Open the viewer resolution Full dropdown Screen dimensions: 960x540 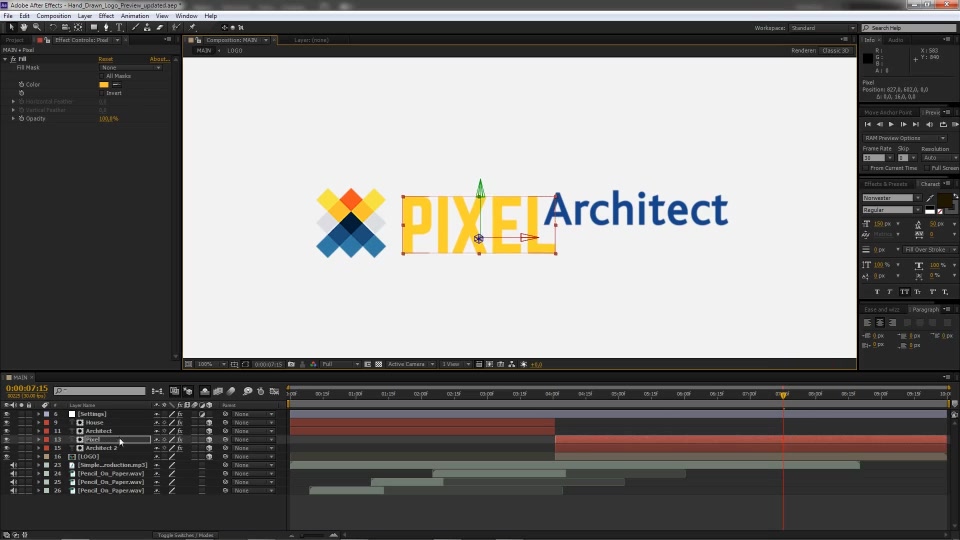(340, 364)
